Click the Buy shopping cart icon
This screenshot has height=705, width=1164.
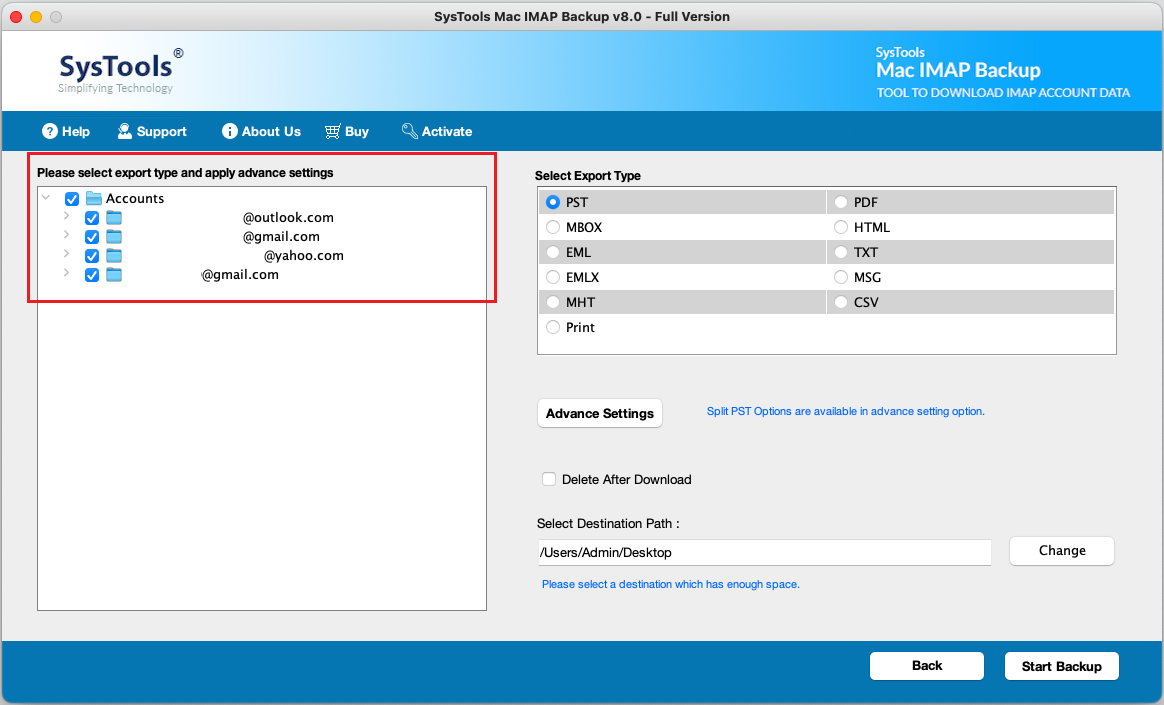point(333,131)
